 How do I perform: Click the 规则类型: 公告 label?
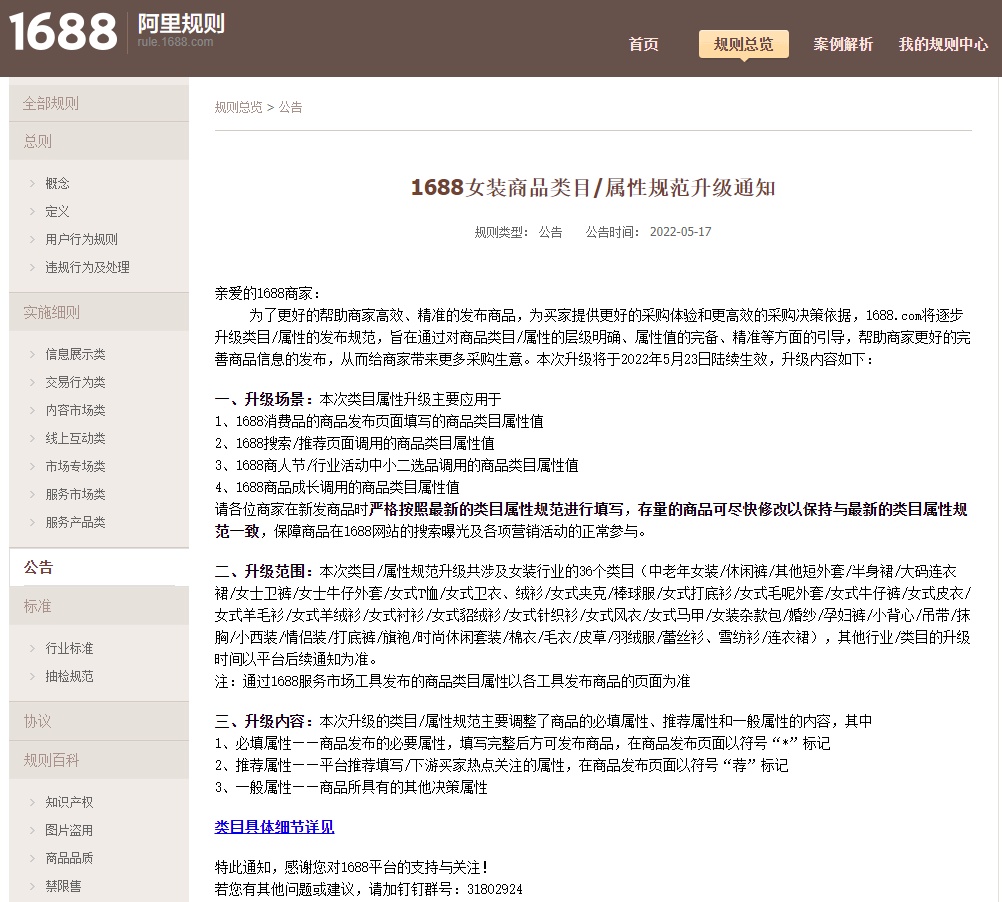[518, 232]
